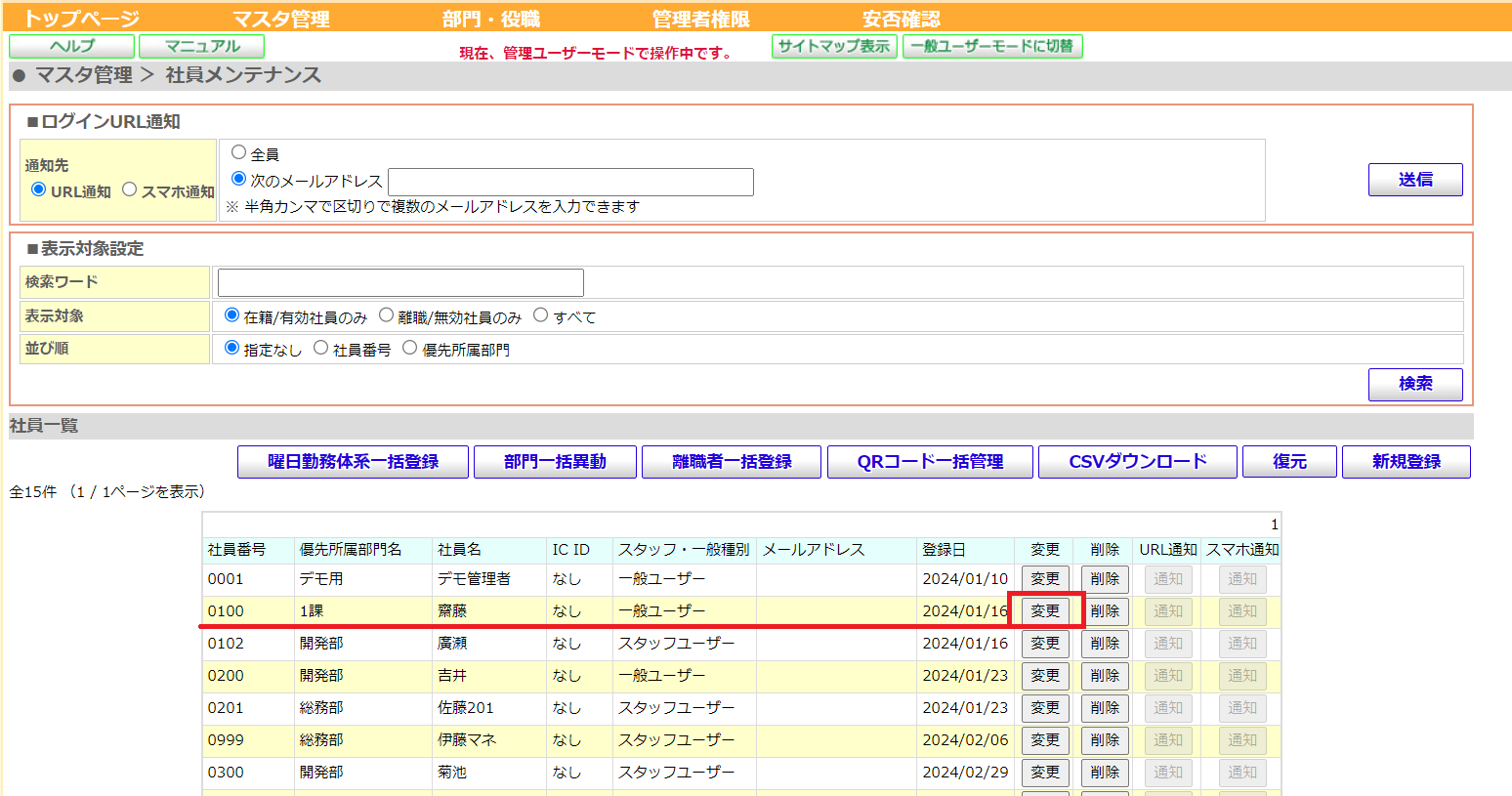The width and height of the screenshot is (1512, 796).
Task: Click 削除 for employee 0100 齋藤
Action: pos(1105,611)
